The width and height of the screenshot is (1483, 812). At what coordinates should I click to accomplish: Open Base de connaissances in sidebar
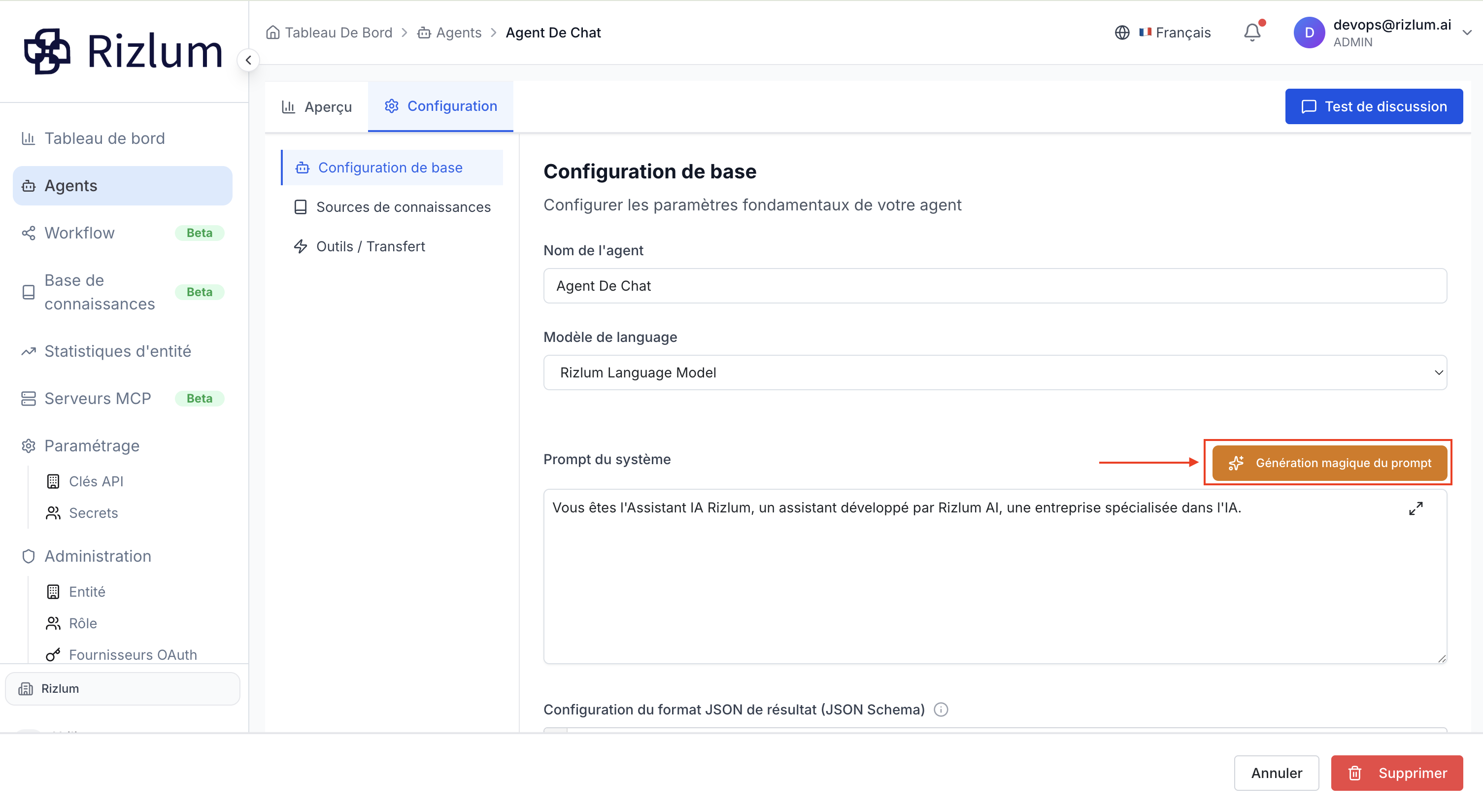(123, 292)
